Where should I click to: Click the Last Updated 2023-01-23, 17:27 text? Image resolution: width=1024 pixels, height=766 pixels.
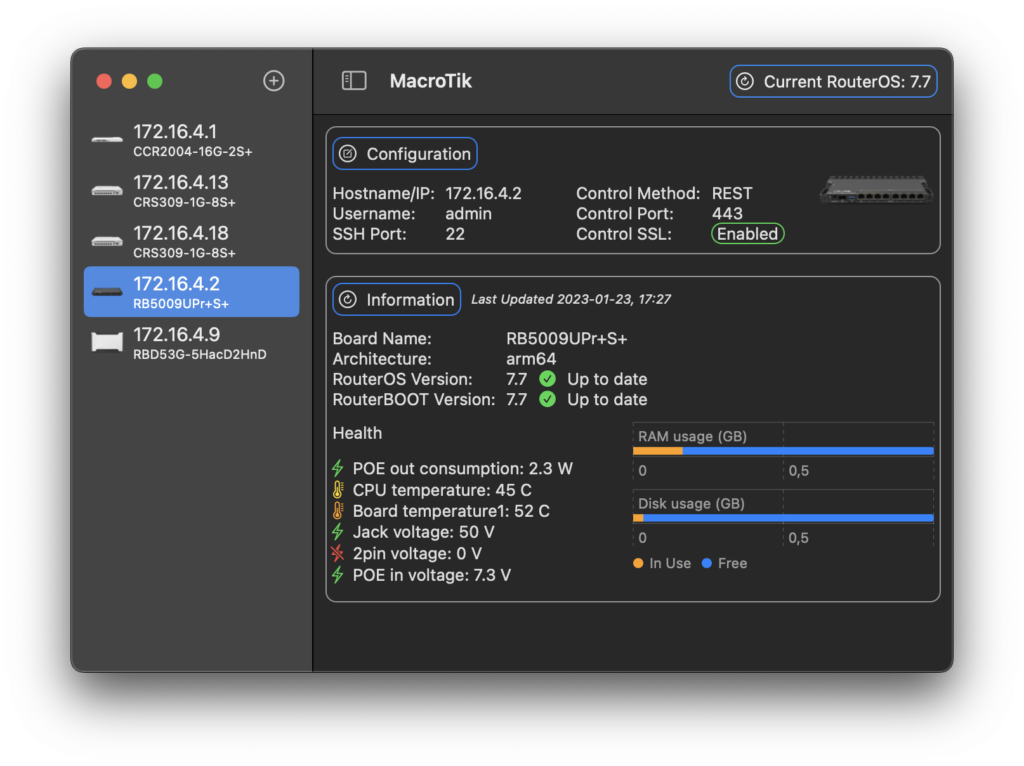[571, 299]
